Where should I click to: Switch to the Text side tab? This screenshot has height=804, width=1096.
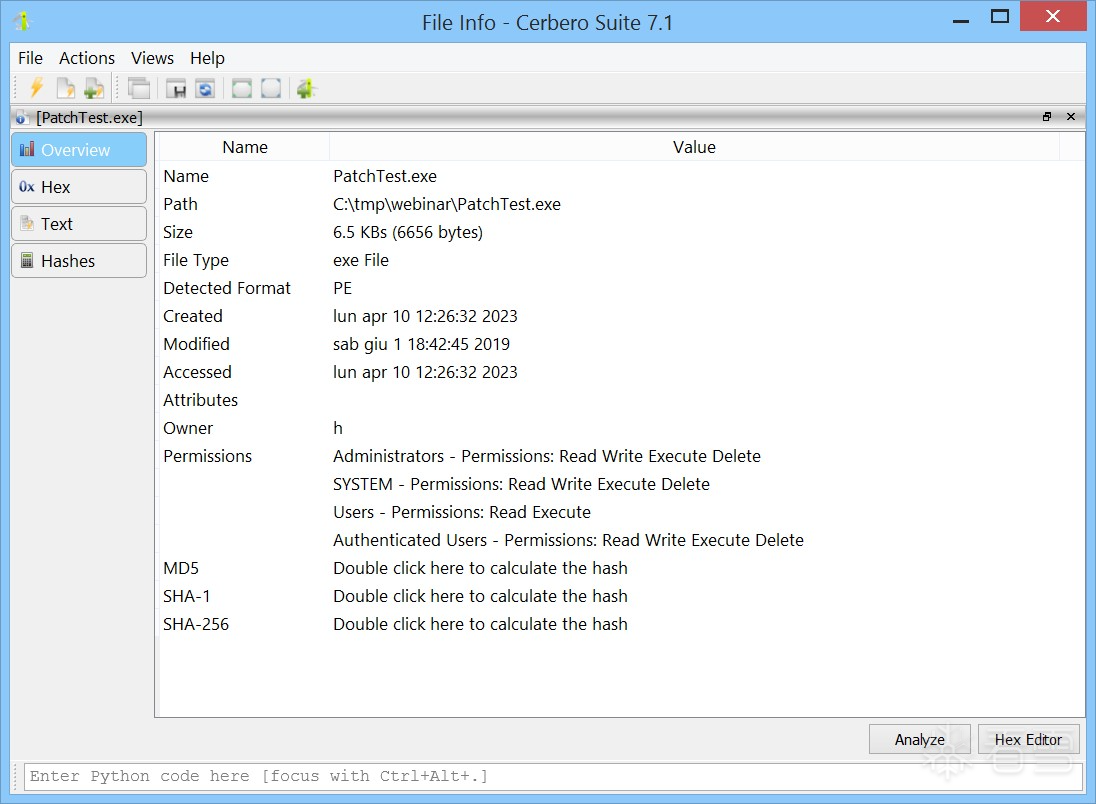(x=79, y=224)
